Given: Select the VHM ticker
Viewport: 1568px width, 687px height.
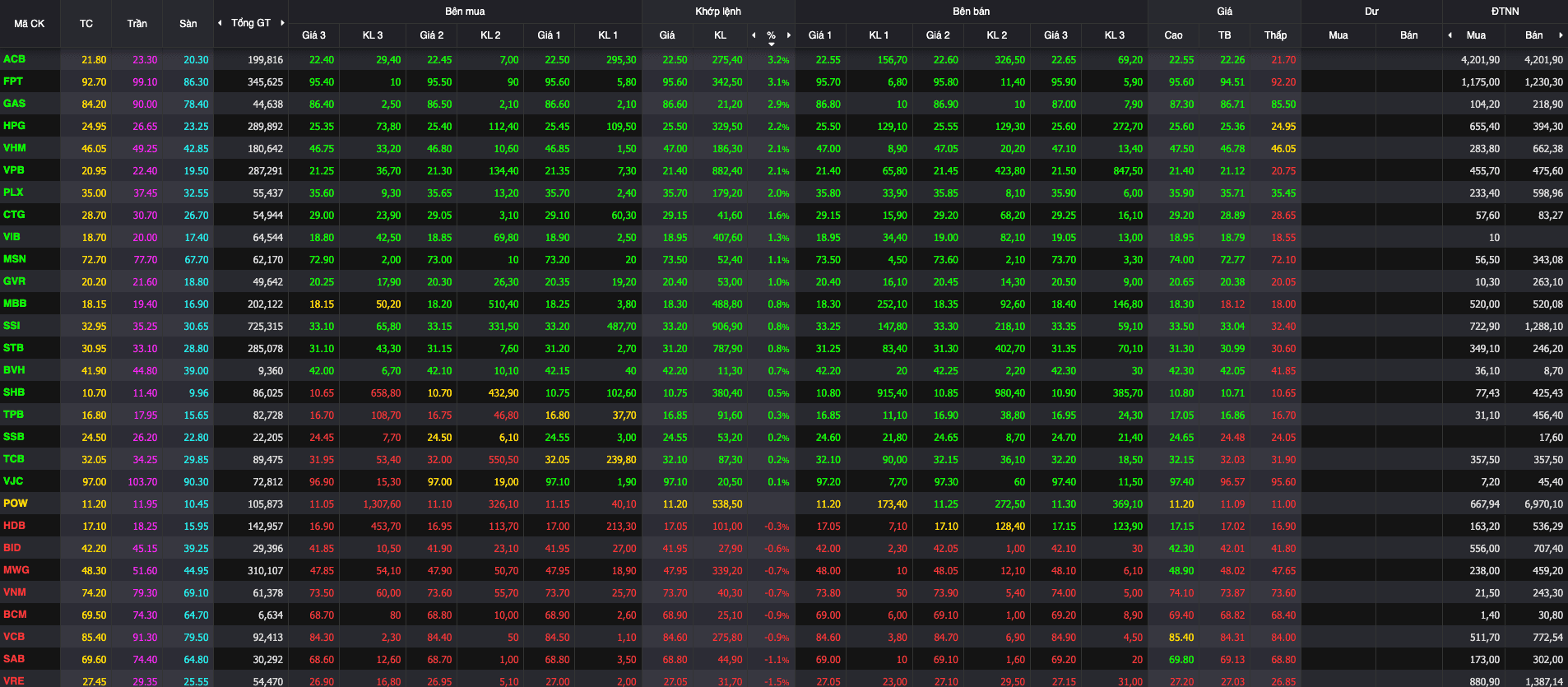Looking at the screenshot, I should (x=15, y=148).
